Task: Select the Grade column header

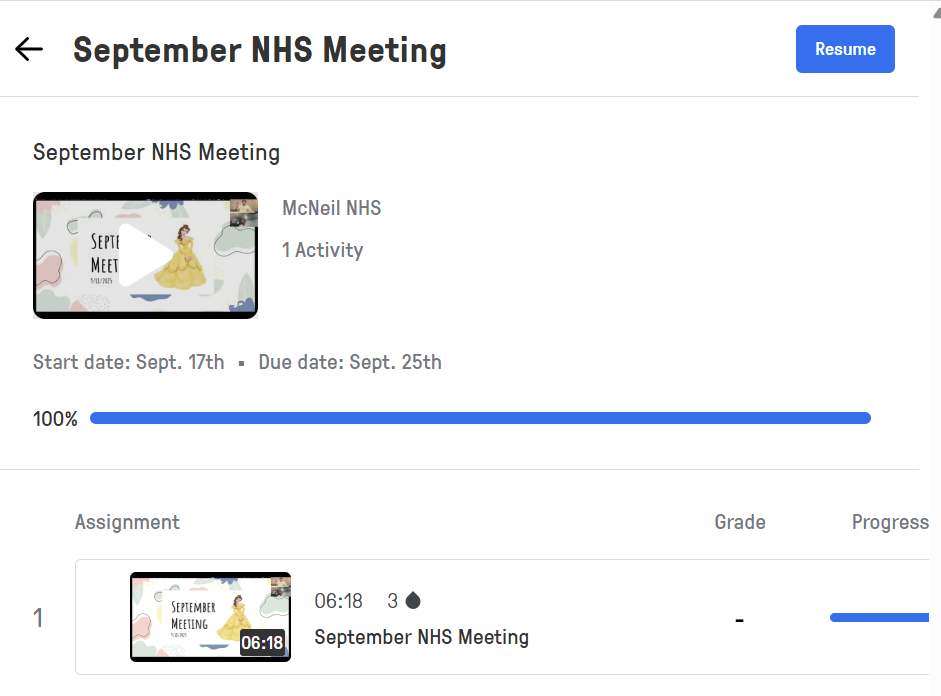Action: coord(740,522)
